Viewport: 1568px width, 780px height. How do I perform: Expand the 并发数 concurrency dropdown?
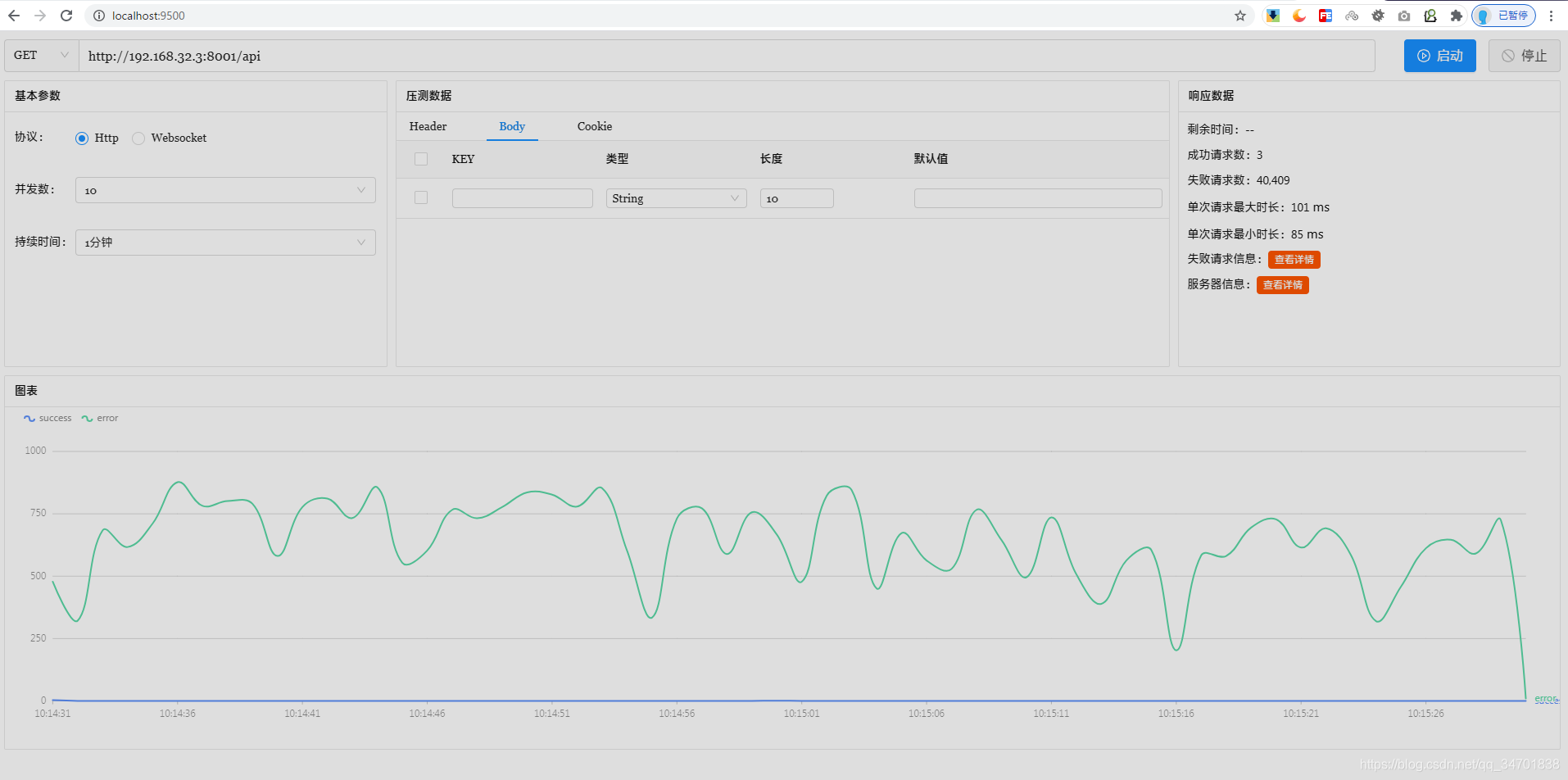225,190
